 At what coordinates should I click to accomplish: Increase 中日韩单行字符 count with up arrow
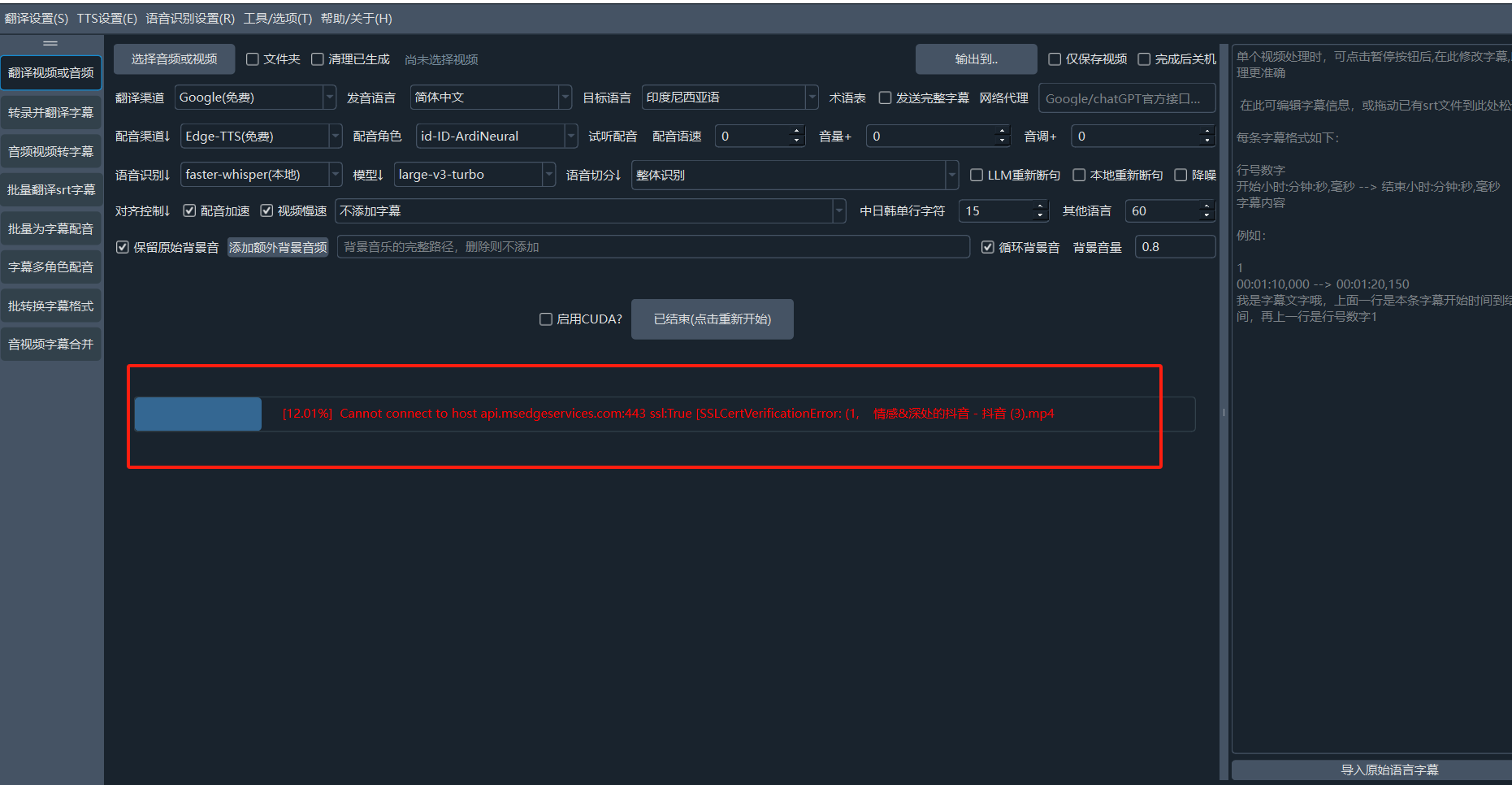[1040, 206]
